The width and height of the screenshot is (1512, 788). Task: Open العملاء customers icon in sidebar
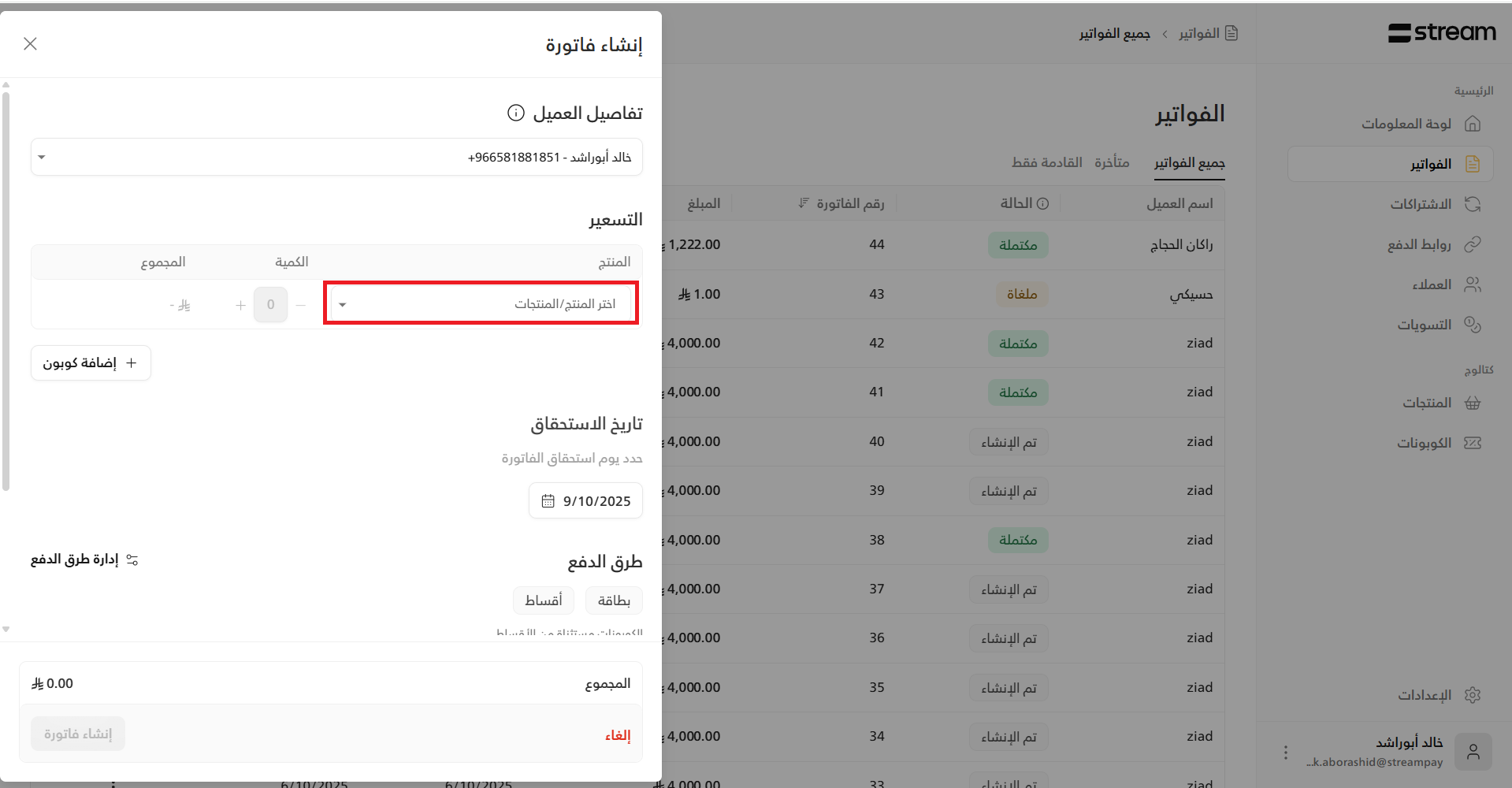pos(1472,284)
